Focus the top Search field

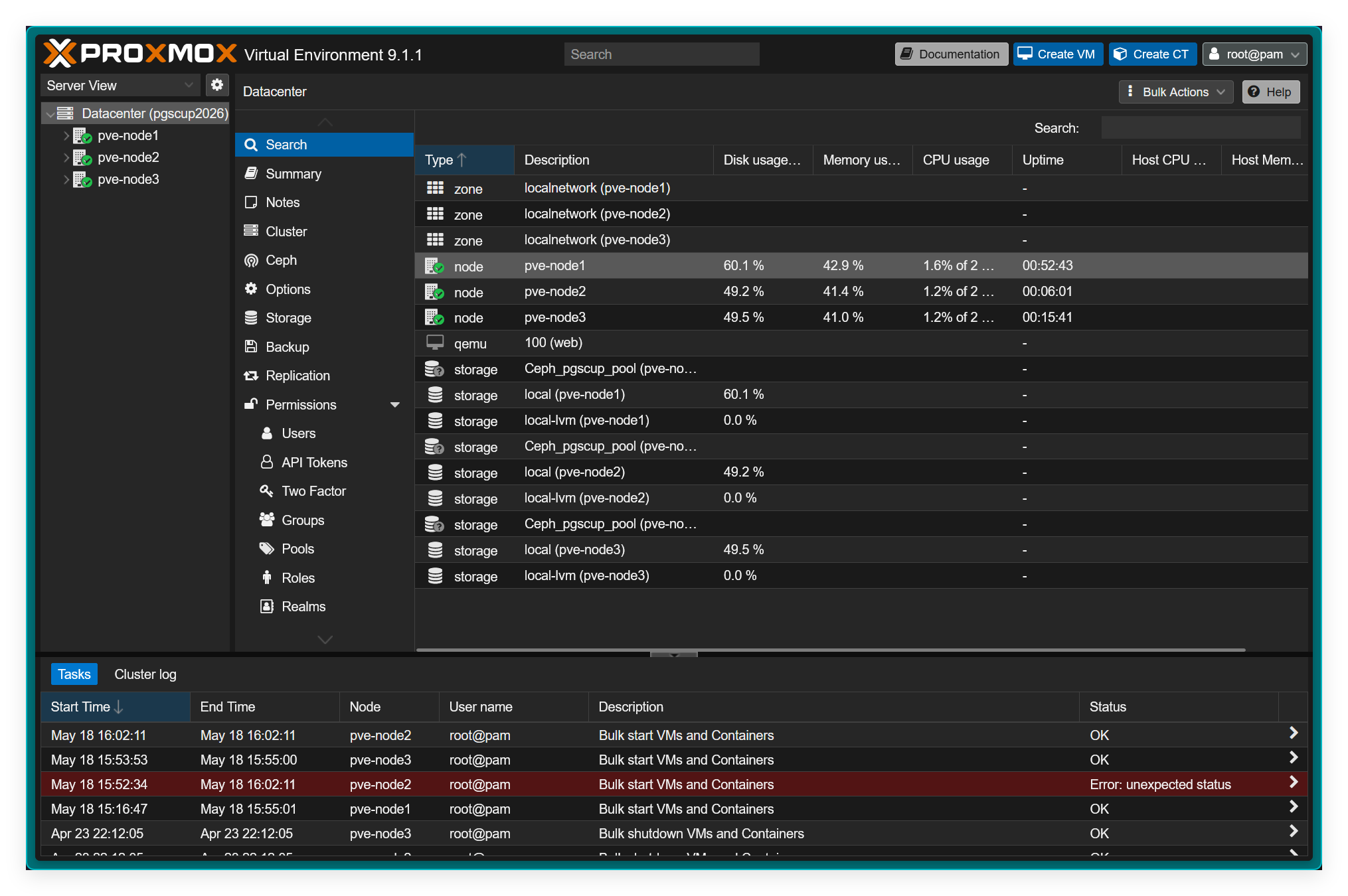(662, 54)
